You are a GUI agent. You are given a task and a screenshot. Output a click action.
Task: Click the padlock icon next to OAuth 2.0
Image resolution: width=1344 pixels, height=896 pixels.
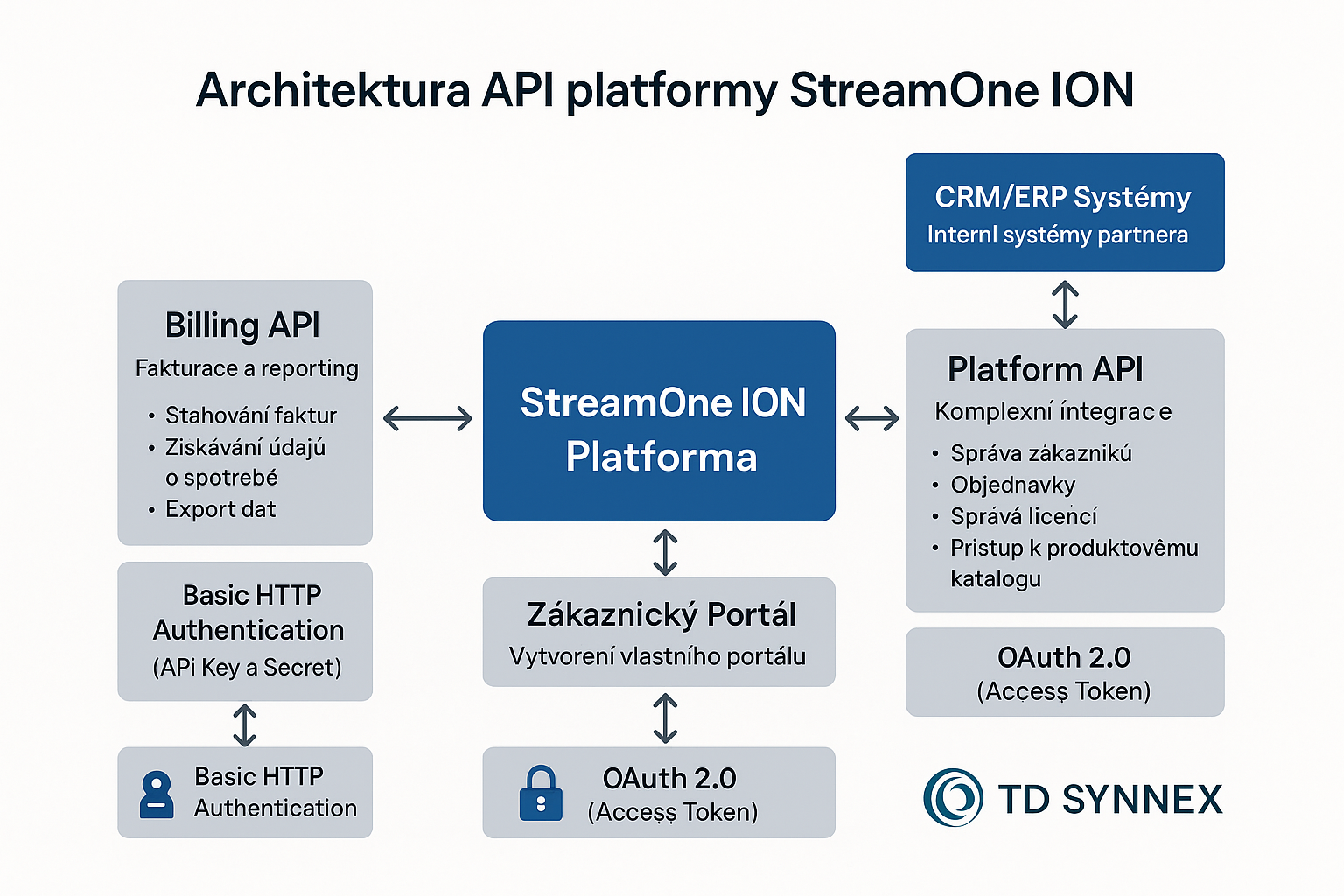tap(541, 794)
